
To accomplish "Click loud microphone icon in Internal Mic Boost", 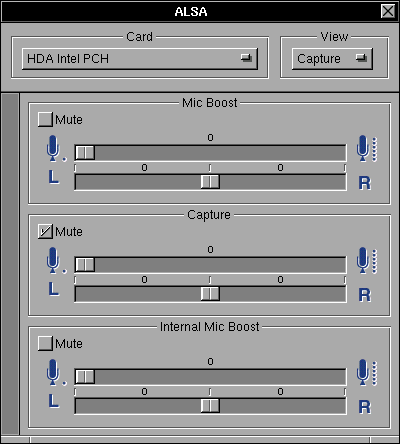I will pos(367,373).
